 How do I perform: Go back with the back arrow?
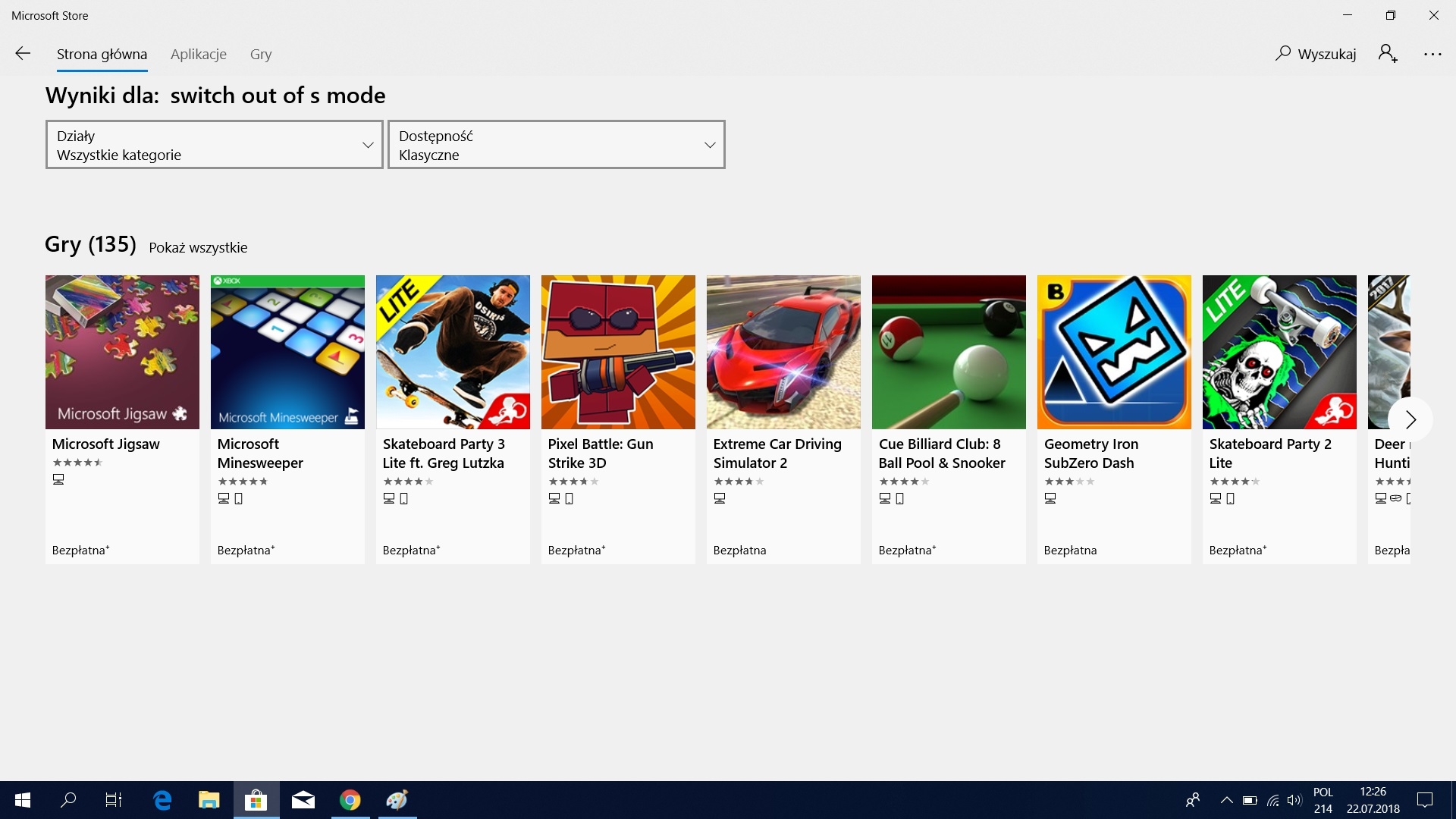pos(23,54)
